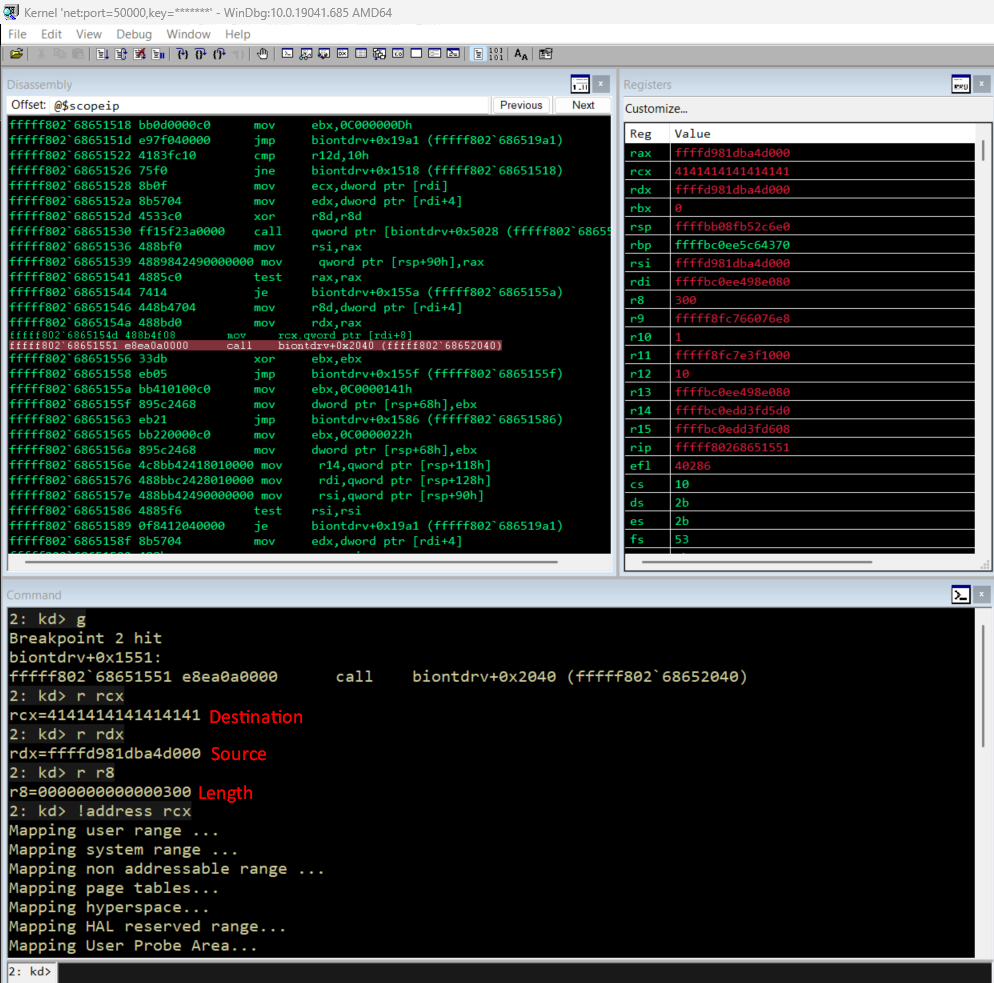Toggle Source Mode Off (101) button
994x983 pixels.
[496, 54]
